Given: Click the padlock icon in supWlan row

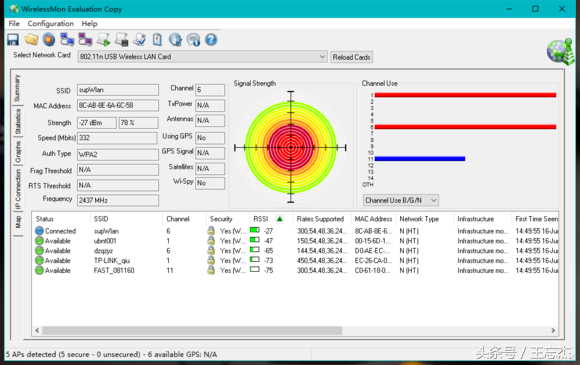Looking at the screenshot, I should (211, 231).
